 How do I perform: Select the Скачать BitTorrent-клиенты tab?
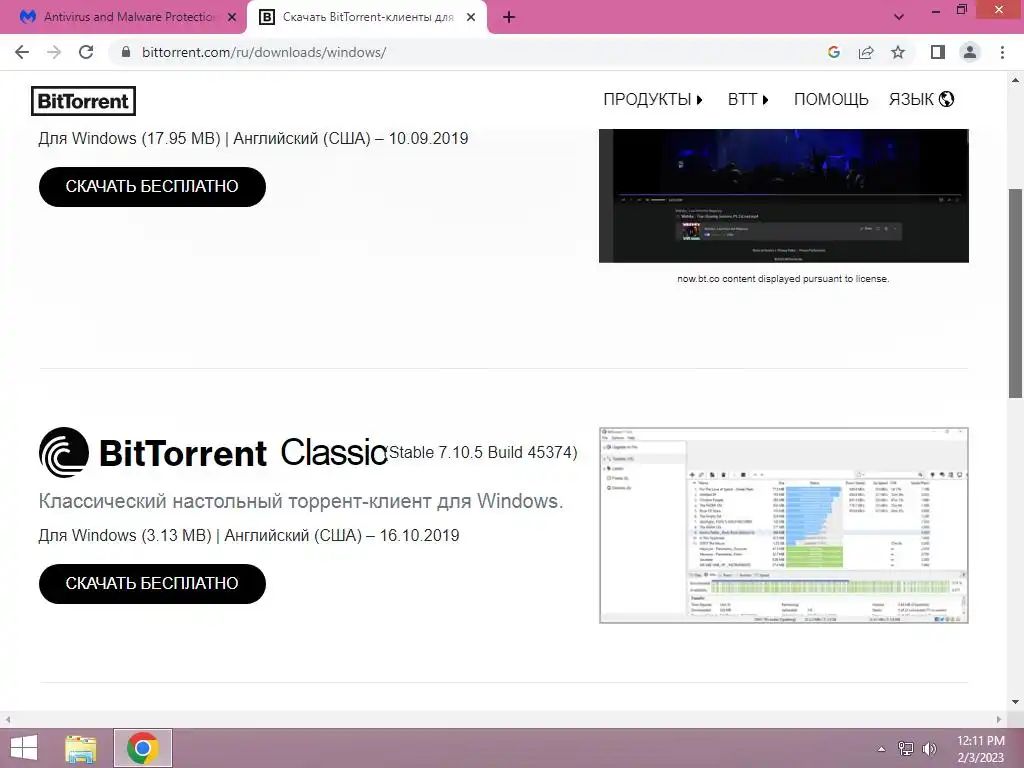click(367, 18)
